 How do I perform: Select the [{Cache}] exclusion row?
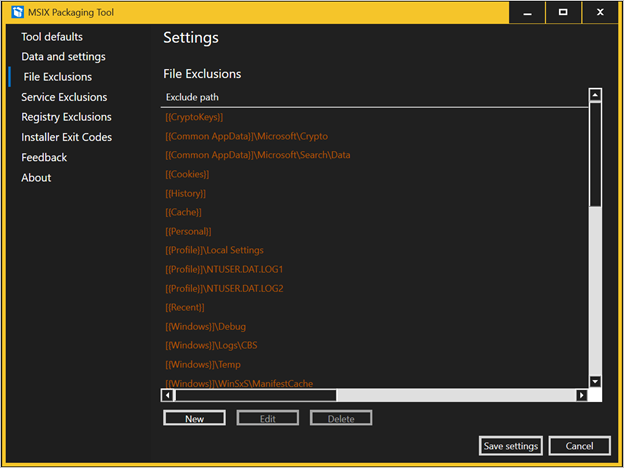point(374,213)
